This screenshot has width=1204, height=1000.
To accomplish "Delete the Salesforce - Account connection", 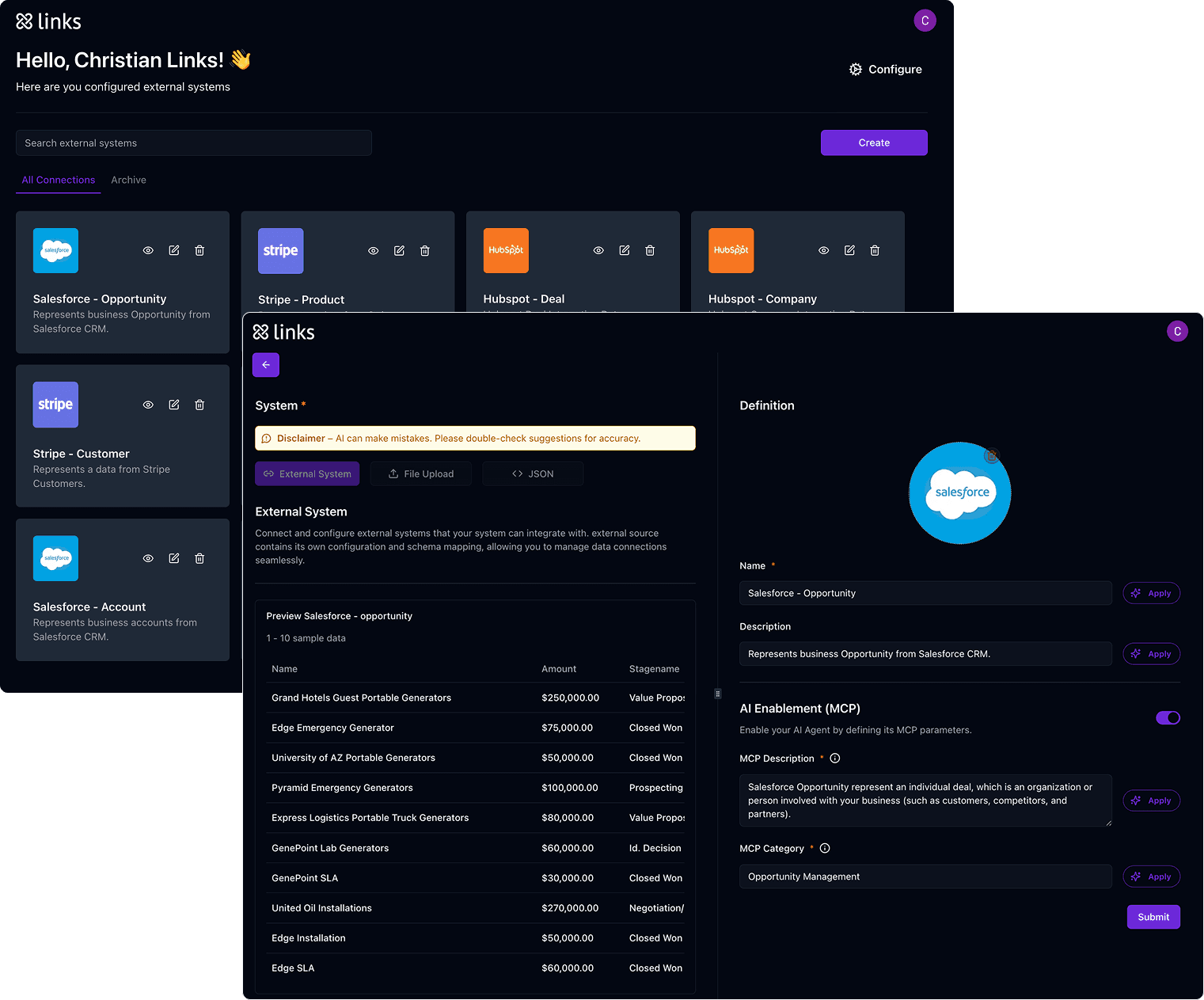I will point(199,558).
